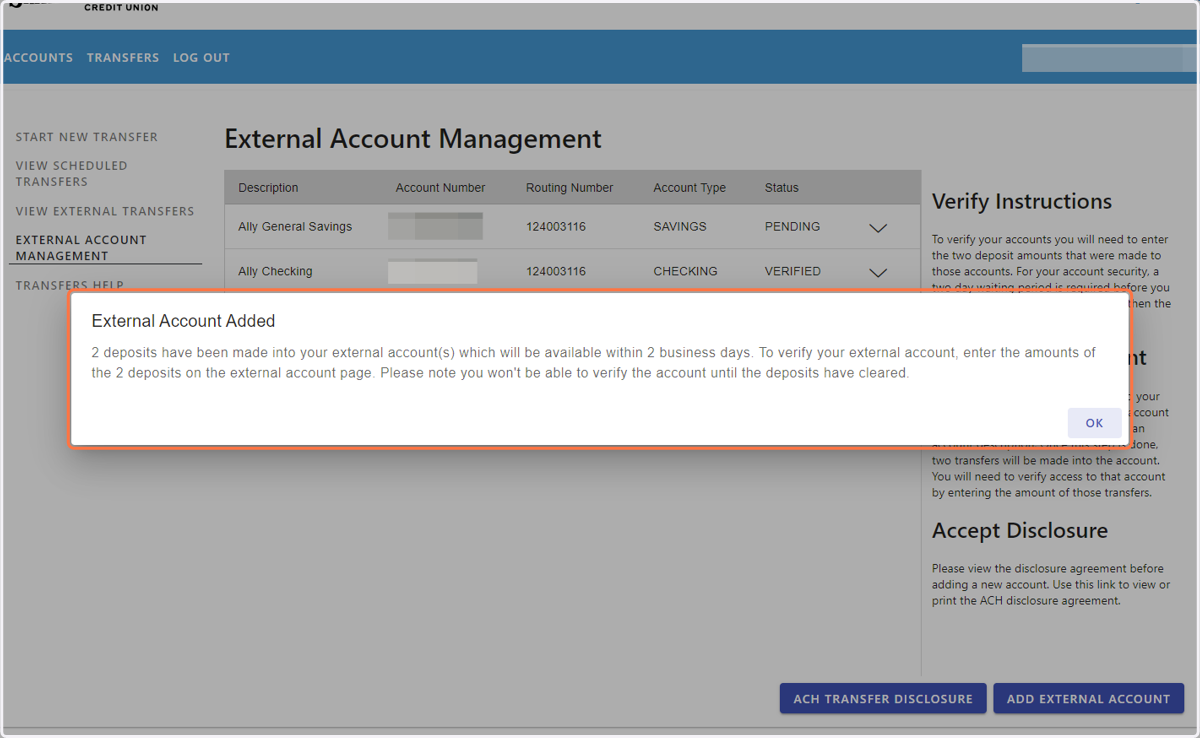The width and height of the screenshot is (1200, 738).
Task: Click the VERIFIED status cell
Action: (793, 272)
